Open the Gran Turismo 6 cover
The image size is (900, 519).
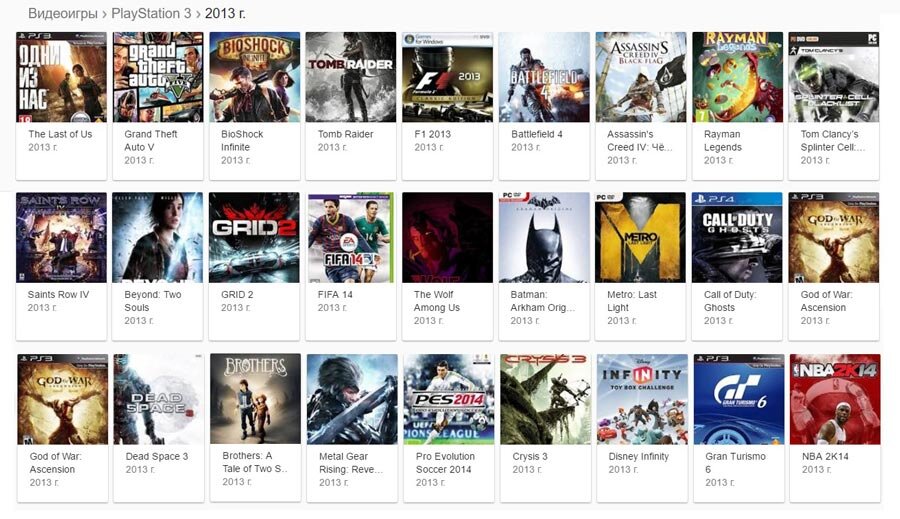739,399
